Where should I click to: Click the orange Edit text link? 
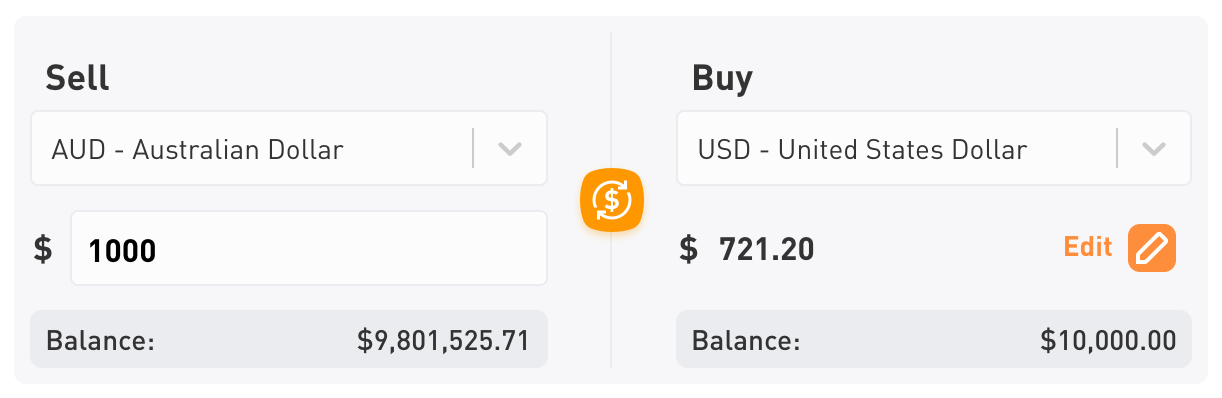tap(1088, 247)
